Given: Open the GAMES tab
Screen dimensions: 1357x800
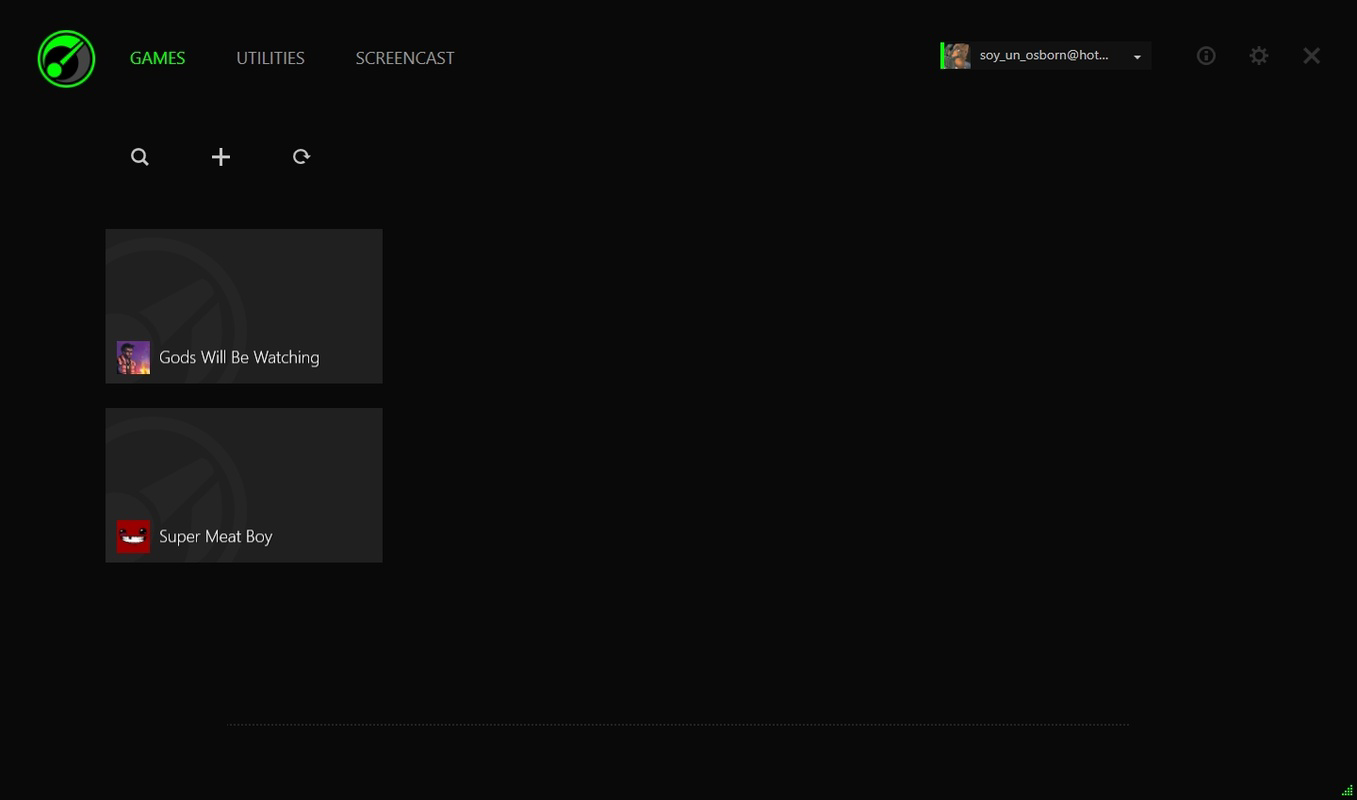Looking at the screenshot, I should (157, 58).
